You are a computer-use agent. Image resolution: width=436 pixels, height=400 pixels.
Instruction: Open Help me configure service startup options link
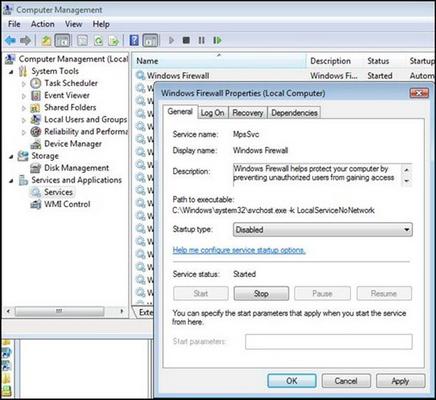pyautogui.click(x=239, y=250)
